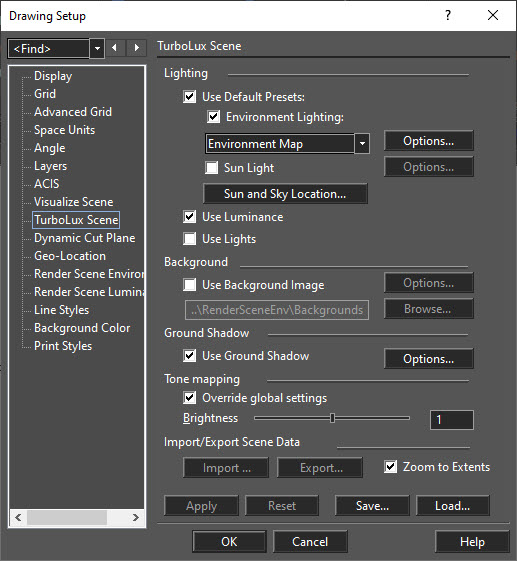The width and height of the screenshot is (517, 561).
Task: Click Sun Light Options button
Action: (429, 167)
